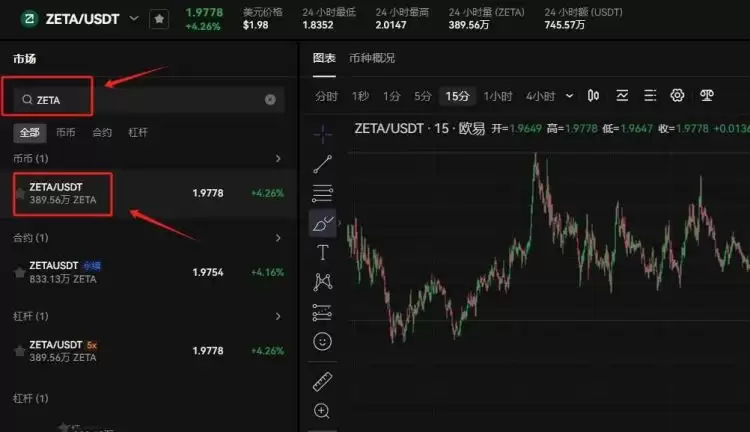
Task: Expand the 合约 (1) section arrow
Action: pyautogui.click(x=277, y=238)
